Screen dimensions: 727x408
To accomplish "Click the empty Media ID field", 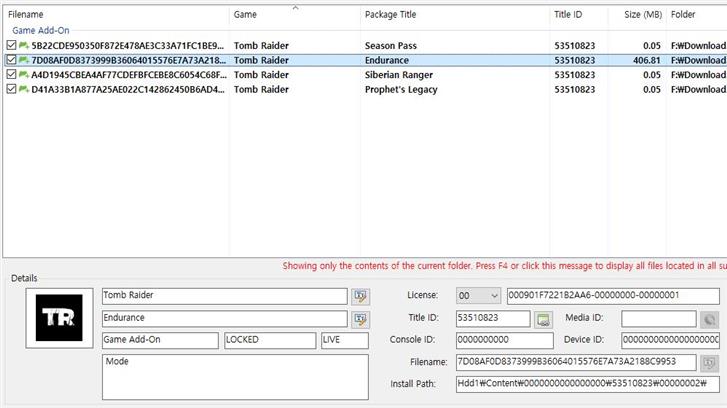I will tap(658, 319).
